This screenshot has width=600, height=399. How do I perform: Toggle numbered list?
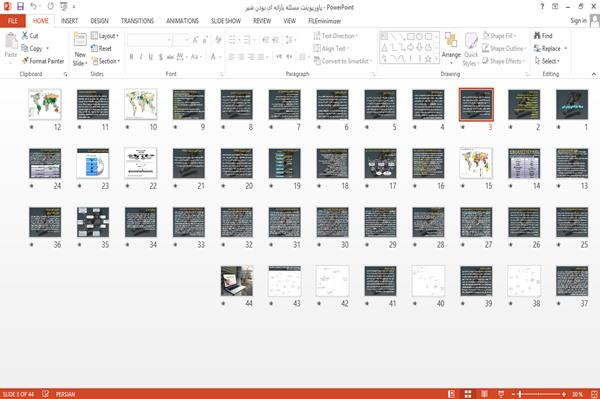[247, 40]
